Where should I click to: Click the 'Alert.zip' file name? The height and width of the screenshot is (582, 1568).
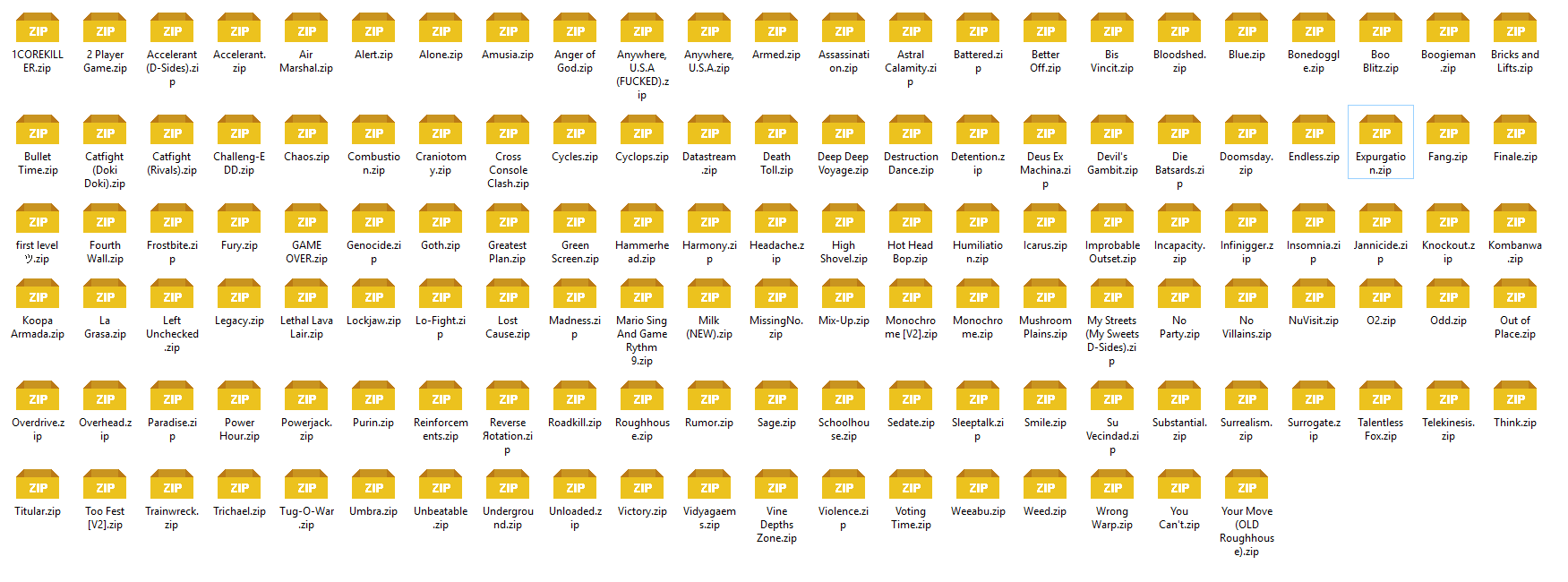tap(373, 55)
